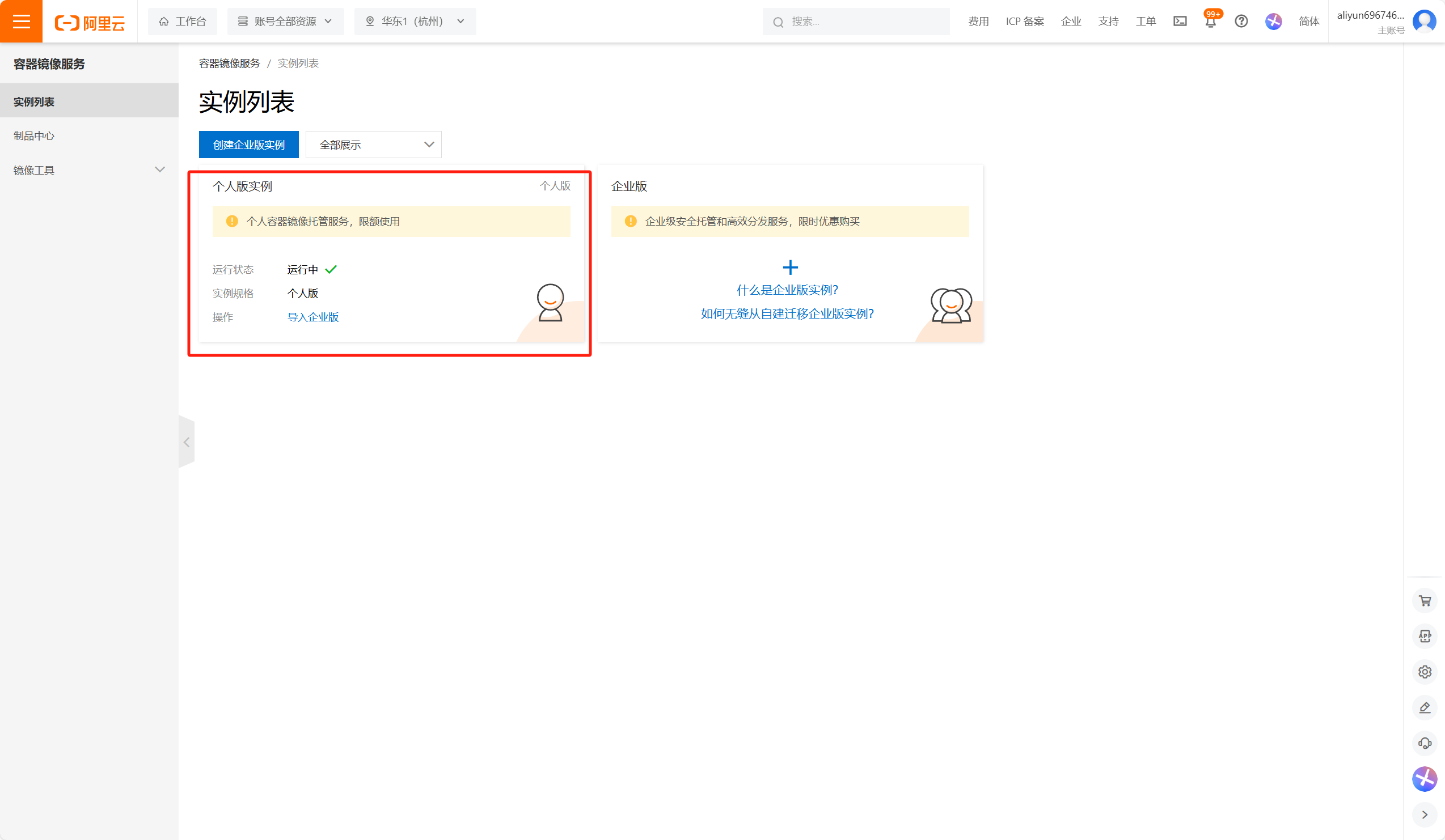The height and width of the screenshot is (840, 1445).
Task: Click the pencil feedback icon in right sidebar
Action: click(1425, 707)
